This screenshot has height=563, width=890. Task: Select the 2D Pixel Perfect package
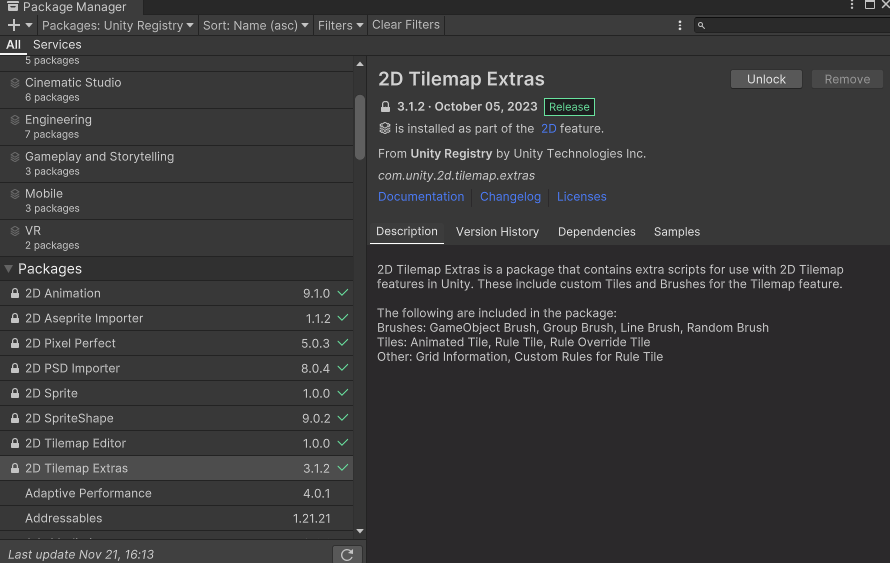click(177, 343)
